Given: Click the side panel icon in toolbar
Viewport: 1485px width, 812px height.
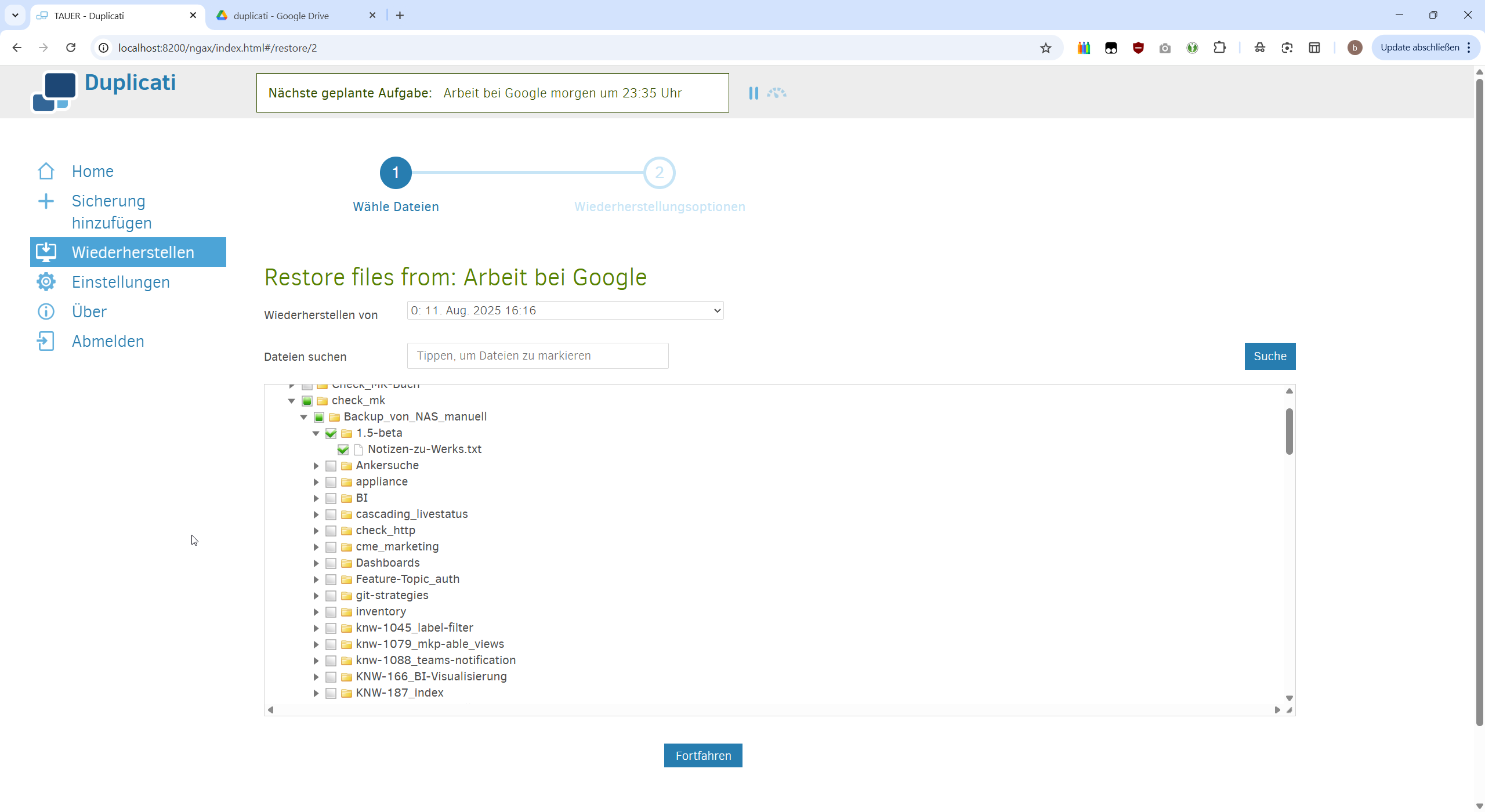Looking at the screenshot, I should point(1314,48).
